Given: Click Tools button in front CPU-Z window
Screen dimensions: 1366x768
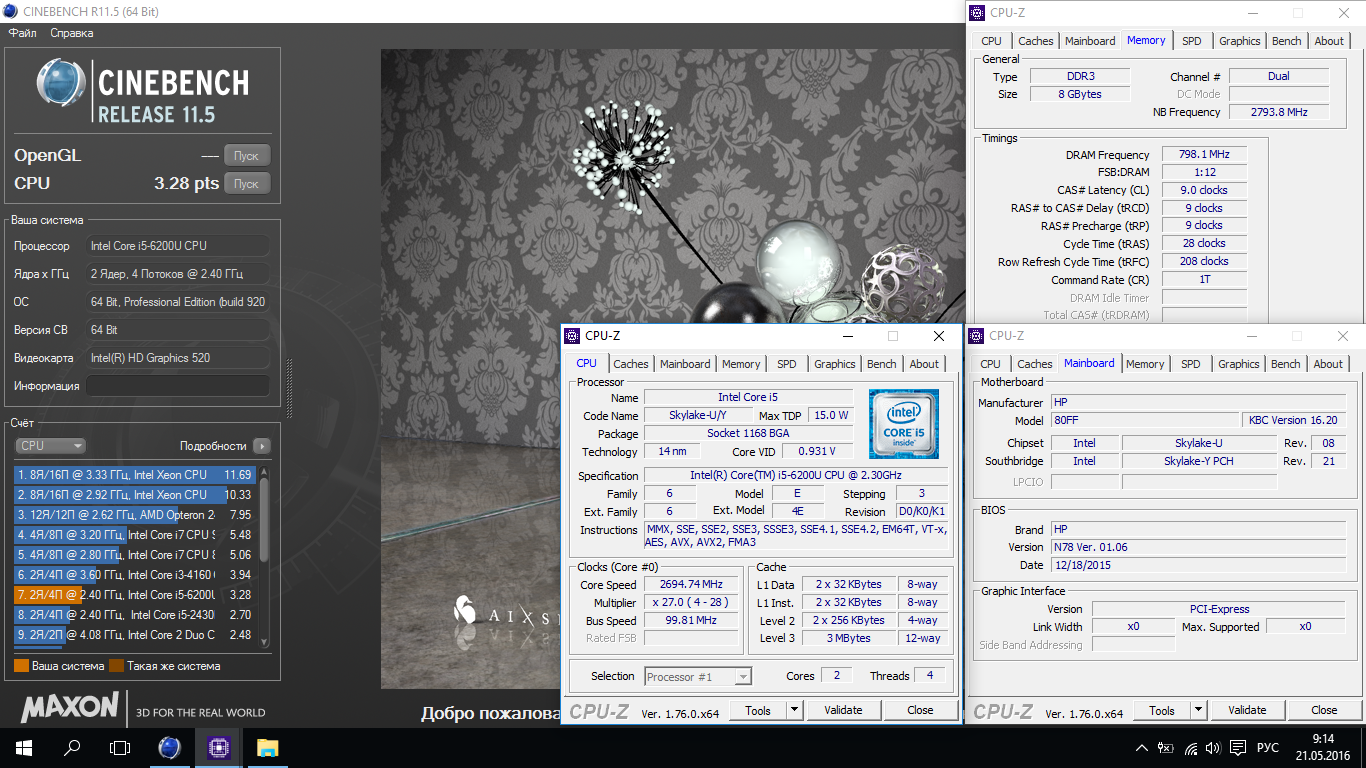Looking at the screenshot, I should click(758, 710).
